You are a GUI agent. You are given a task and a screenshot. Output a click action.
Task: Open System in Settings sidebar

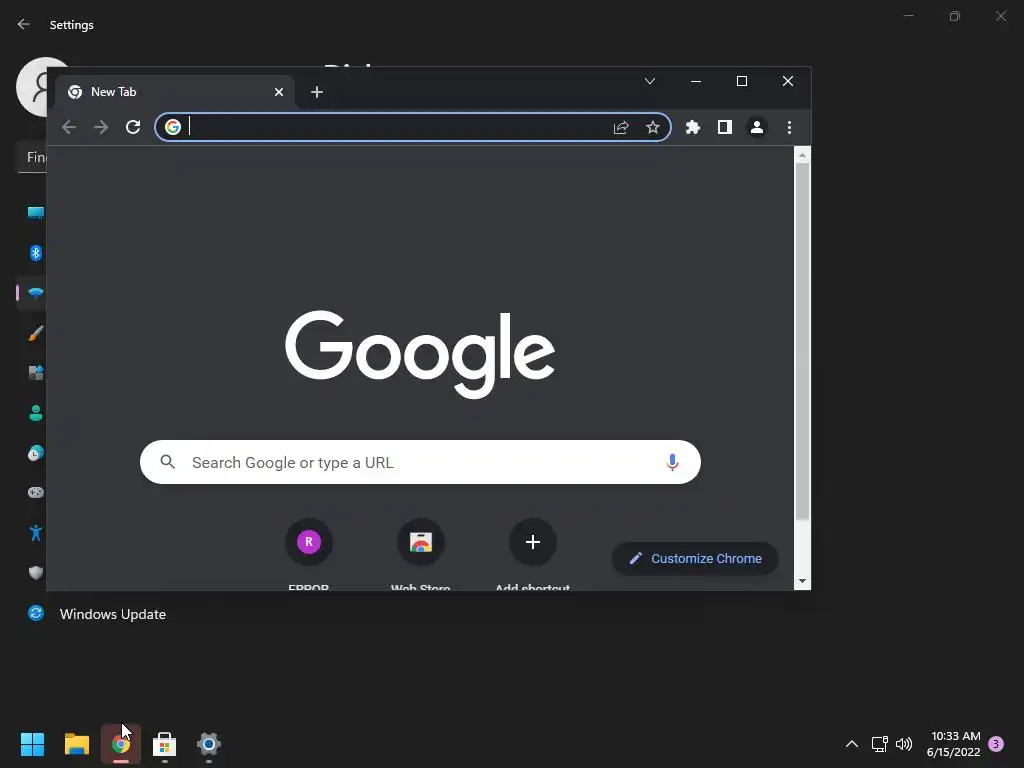[36, 213]
